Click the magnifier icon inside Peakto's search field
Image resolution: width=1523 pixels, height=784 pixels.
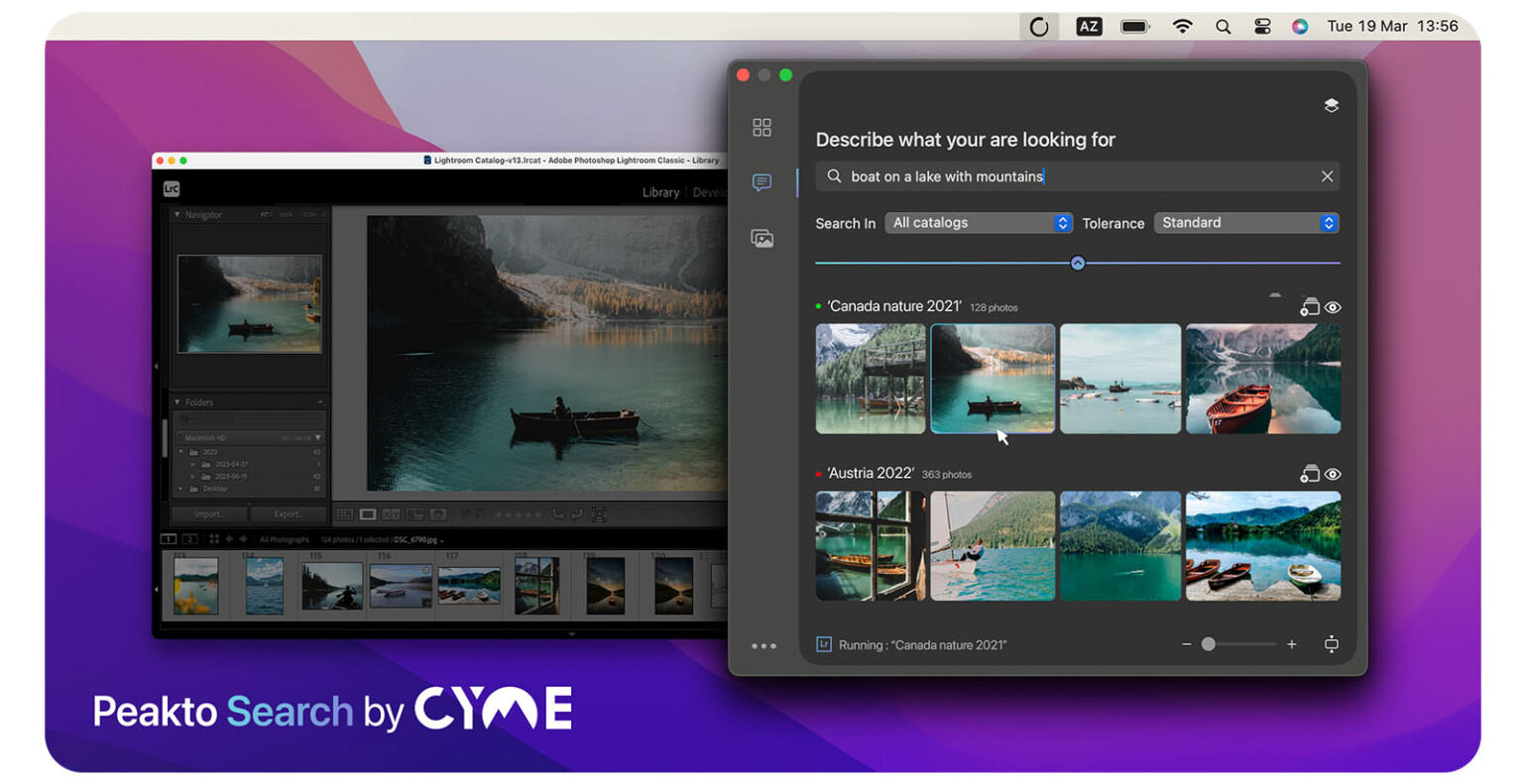[x=834, y=176]
